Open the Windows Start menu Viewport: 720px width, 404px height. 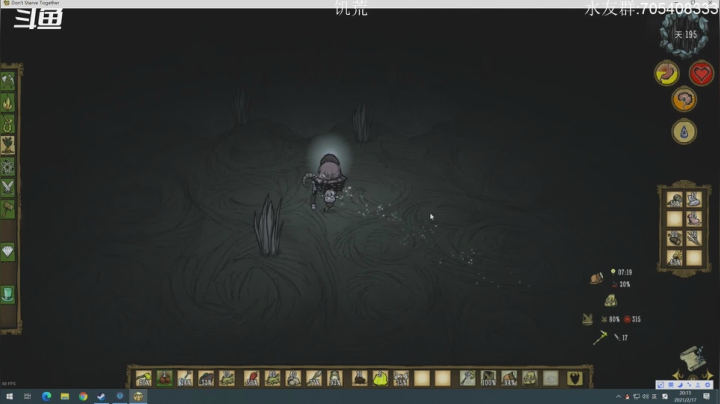[x=9, y=396]
